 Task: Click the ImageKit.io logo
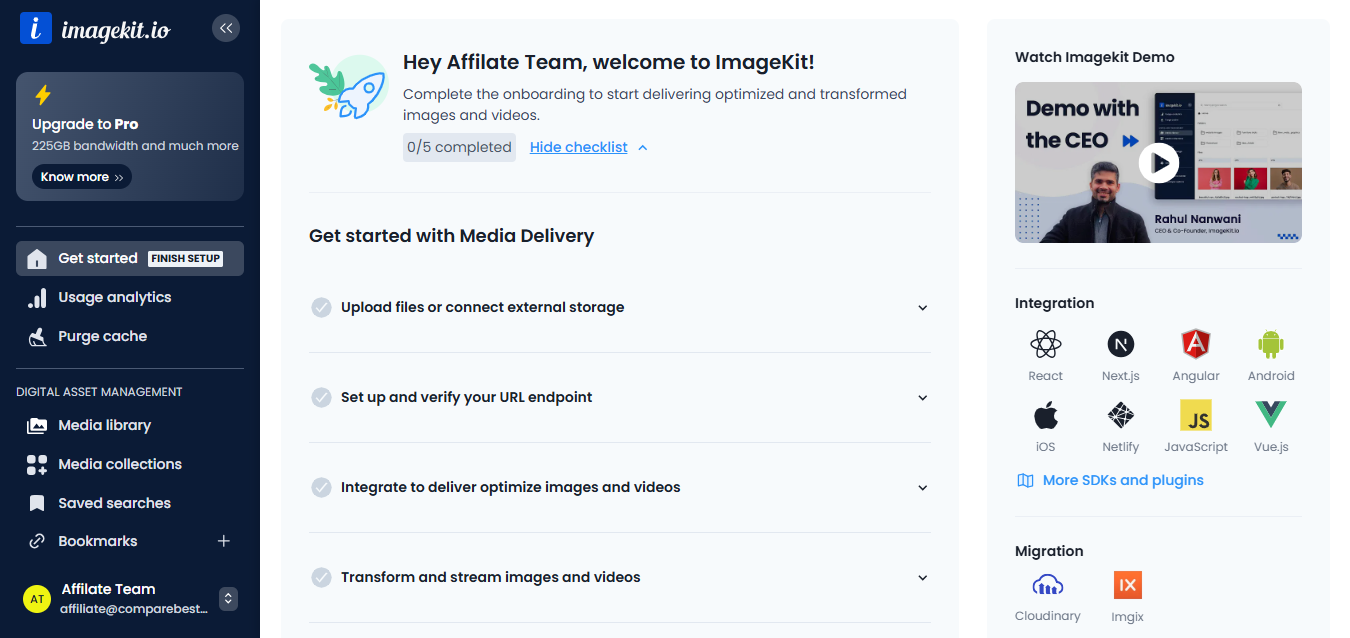tap(95, 28)
